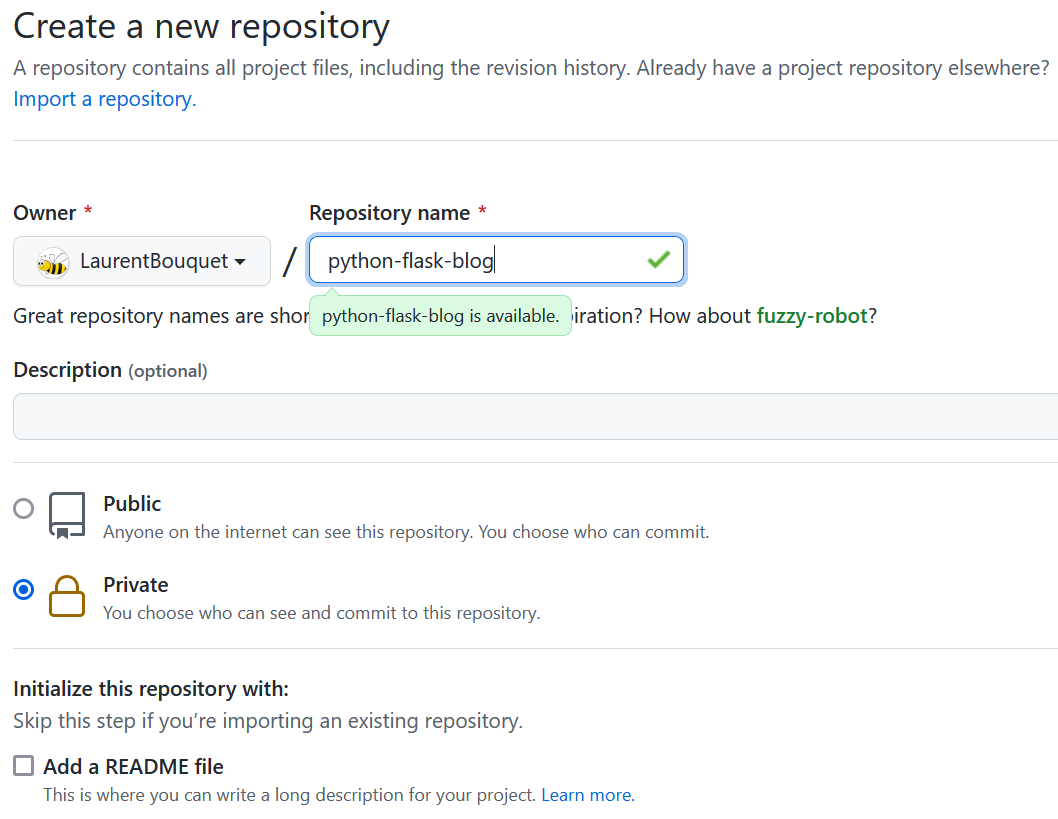The height and width of the screenshot is (819, 1058).
Task: Click the 'Add a README file' label
Action: (x=133, y=767)
